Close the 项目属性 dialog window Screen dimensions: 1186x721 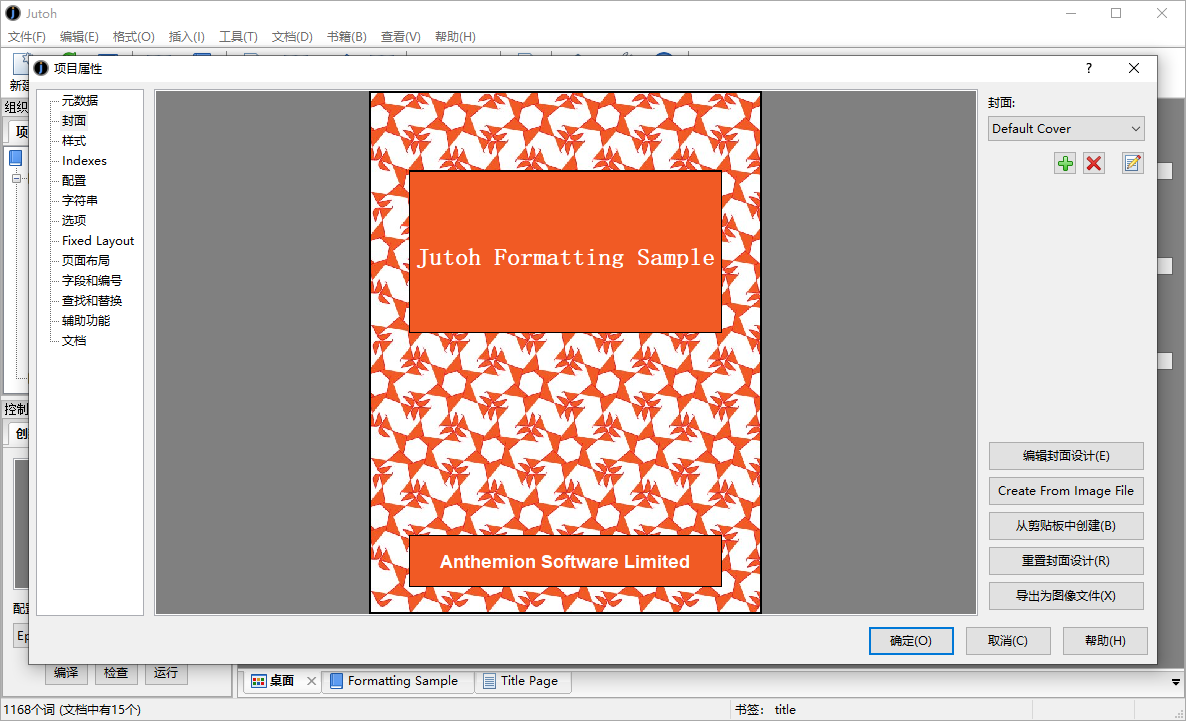point(1133,69)
